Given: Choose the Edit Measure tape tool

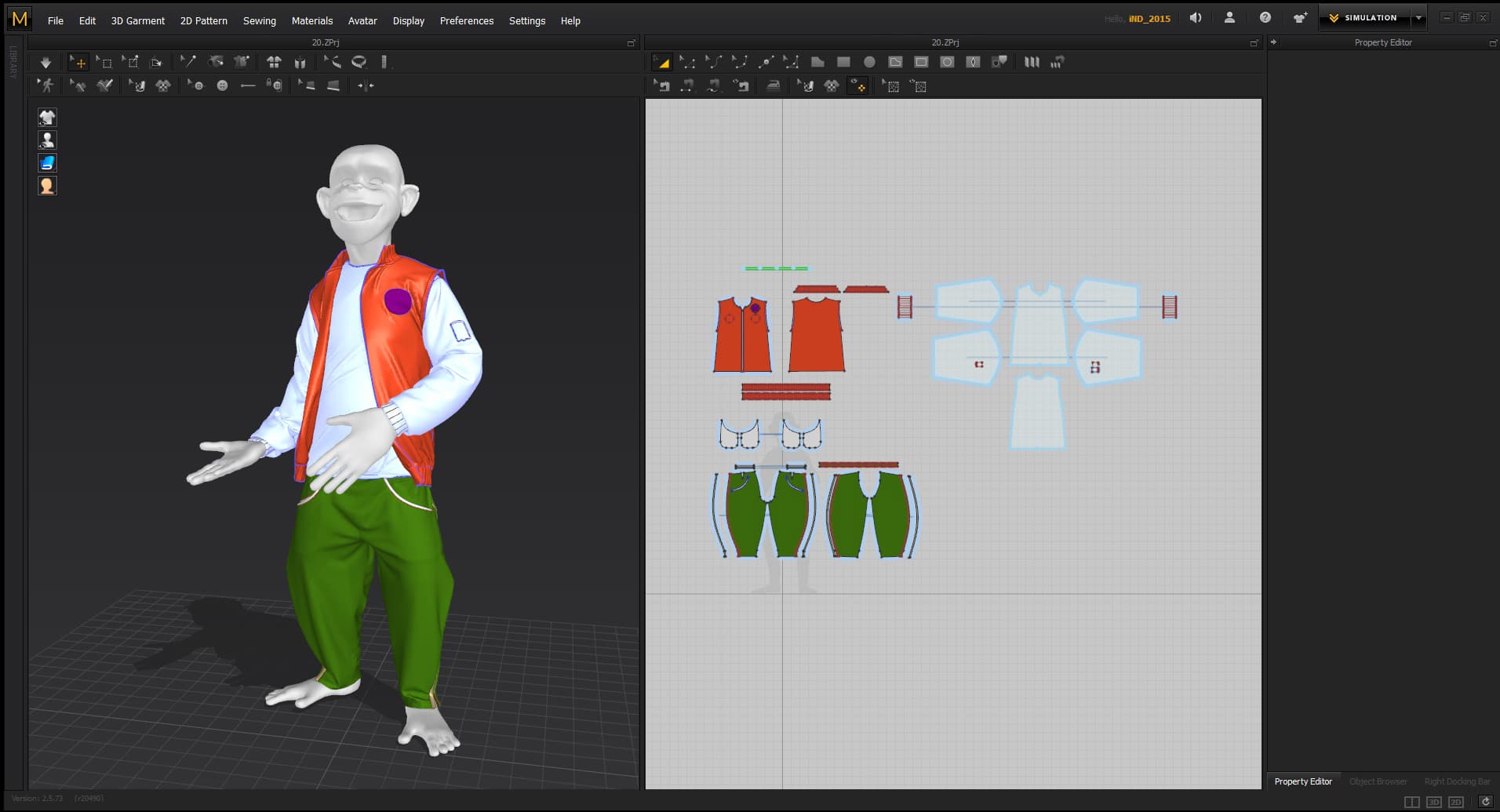Looking at the screenshot, I should click(x=333, y=62).
